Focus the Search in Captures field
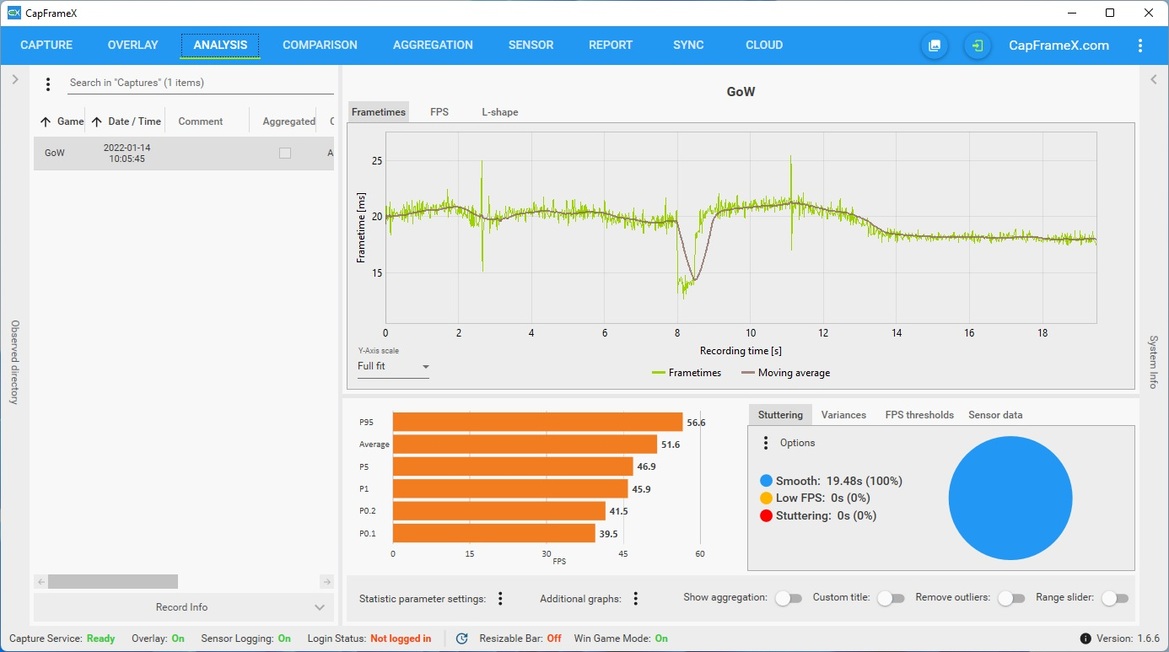Viewport: 1169px width, 652px height. coord(200,83)
